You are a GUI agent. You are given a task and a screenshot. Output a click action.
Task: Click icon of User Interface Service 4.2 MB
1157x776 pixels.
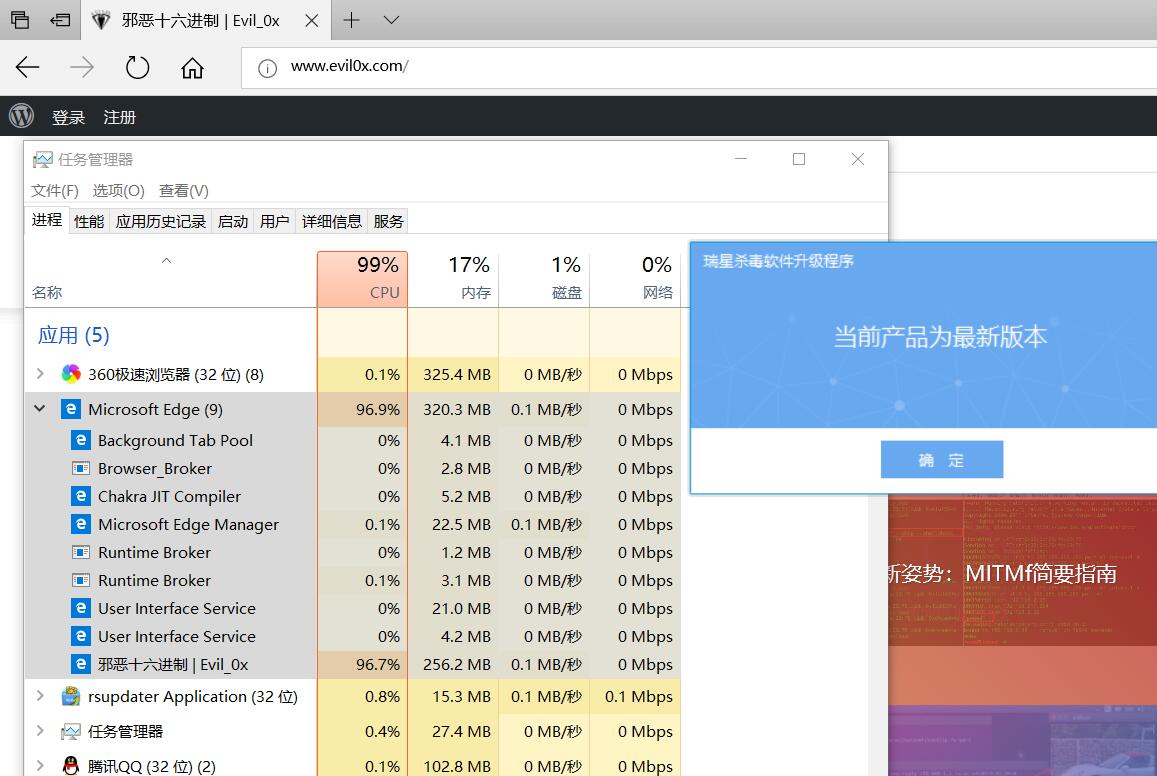point(80,636)
